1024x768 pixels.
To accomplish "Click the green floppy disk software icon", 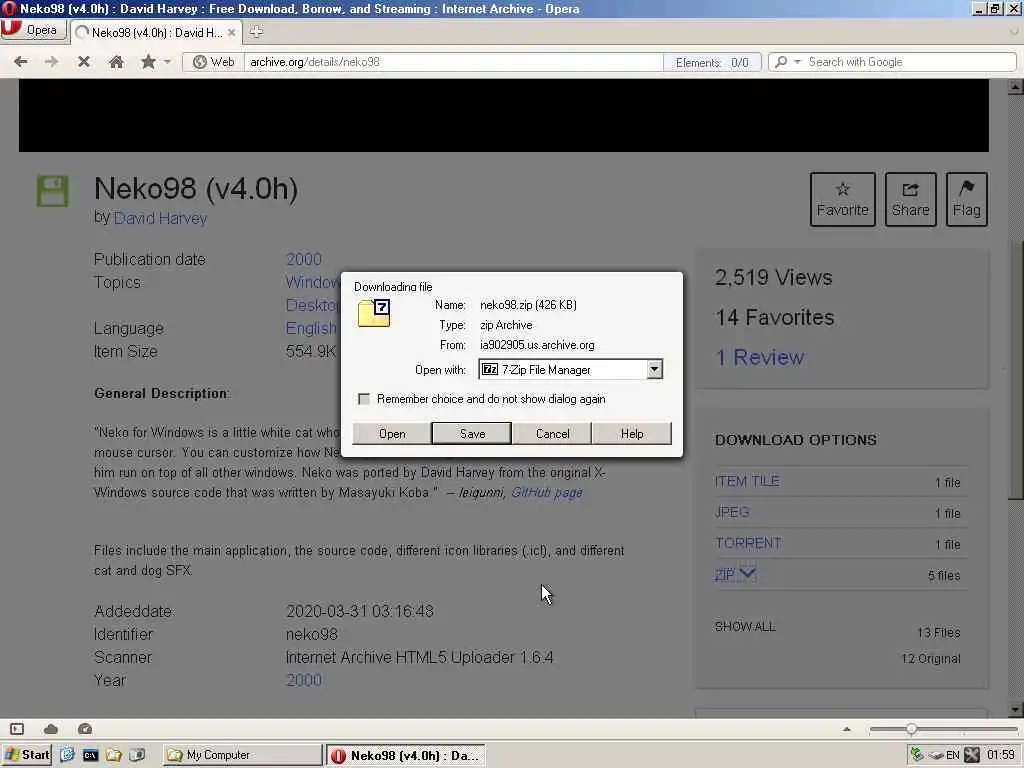I will [x=52, y=191].
